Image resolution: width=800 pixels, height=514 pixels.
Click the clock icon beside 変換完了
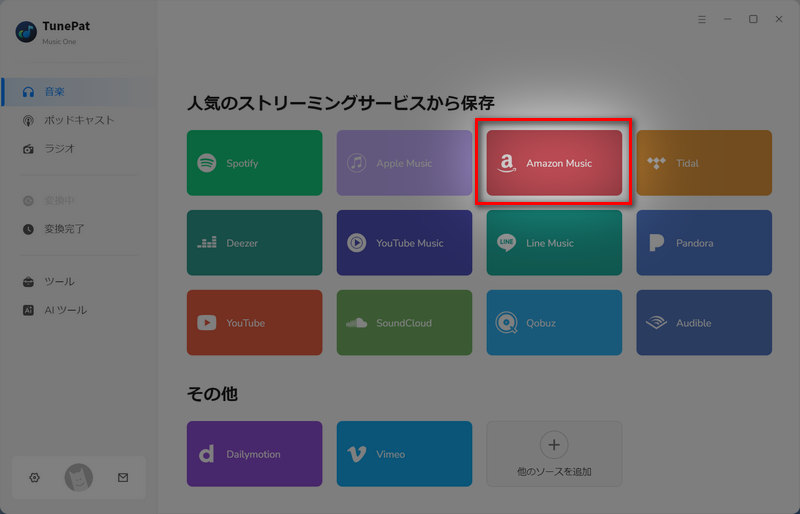(x=29, y=229)
